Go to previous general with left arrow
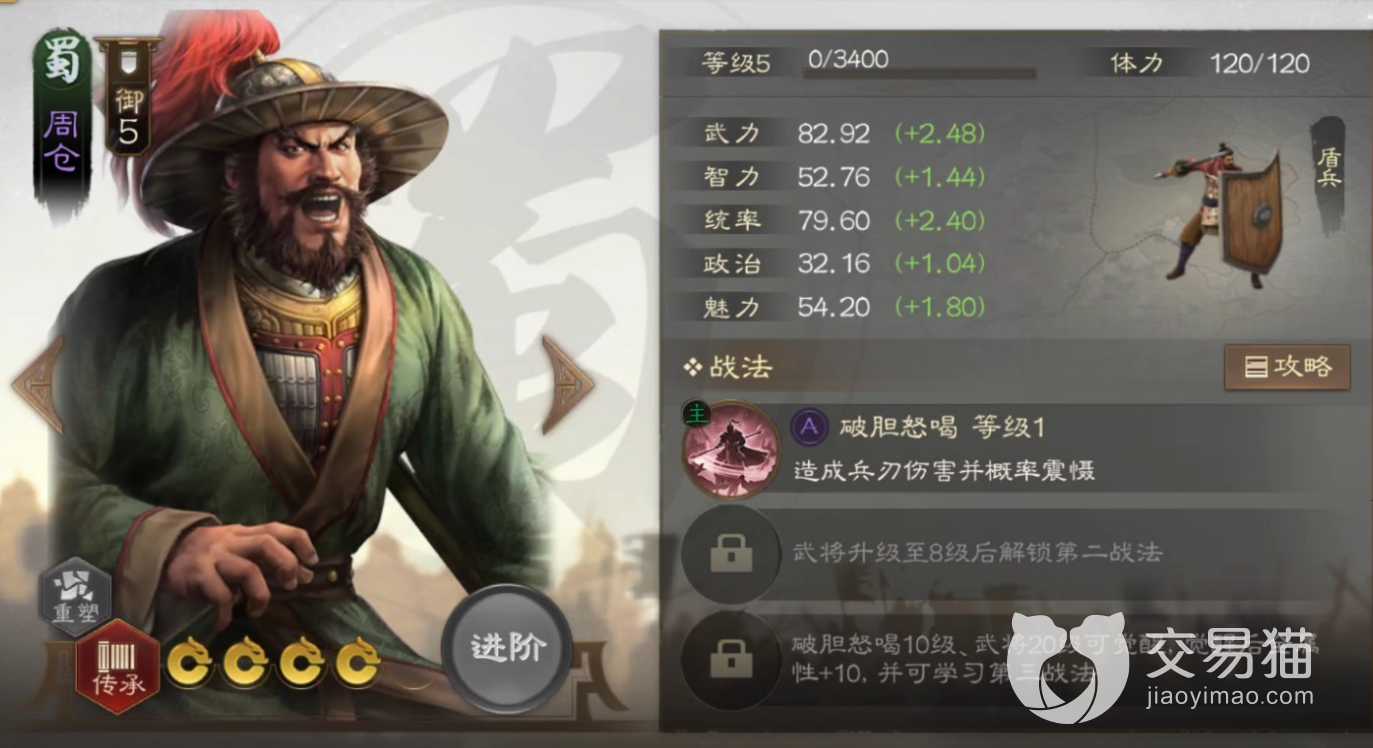Image resolution: width=1373 pixels, height=748 pixels. 38,384
